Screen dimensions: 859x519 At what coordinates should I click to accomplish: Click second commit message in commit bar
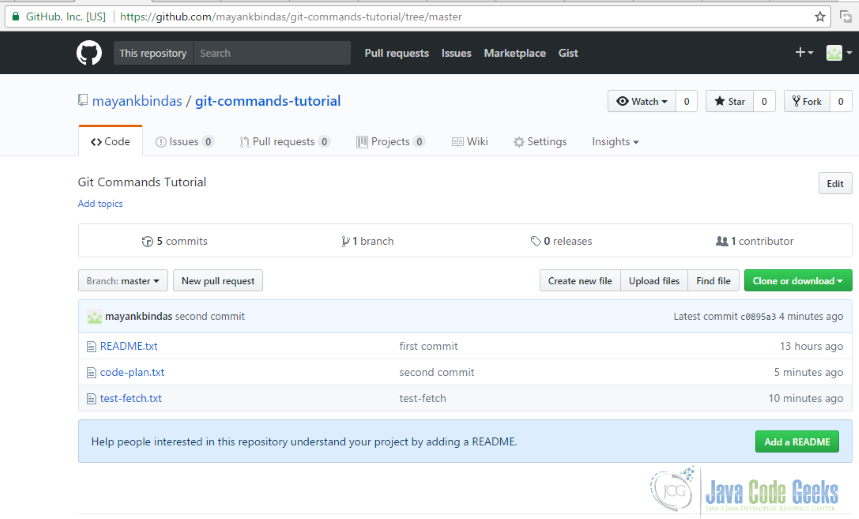[x=210, y=317]
